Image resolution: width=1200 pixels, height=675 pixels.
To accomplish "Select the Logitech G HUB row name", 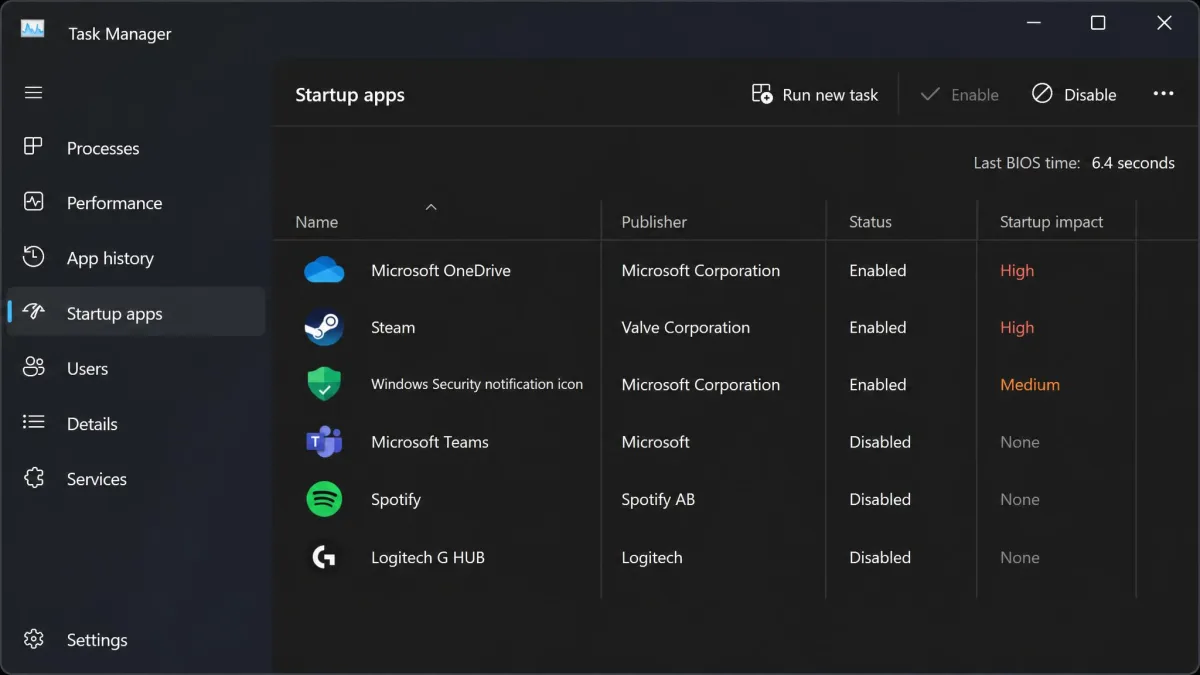I will coord(428,557).
